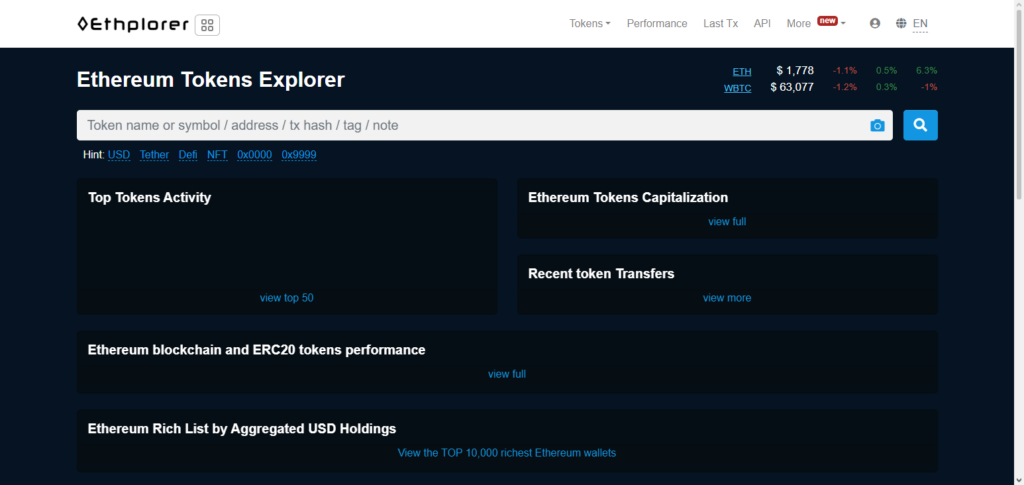Click the red 'new' badge beside More
This screenshot has height=485, width=1024.
click(x=827, y=21)
